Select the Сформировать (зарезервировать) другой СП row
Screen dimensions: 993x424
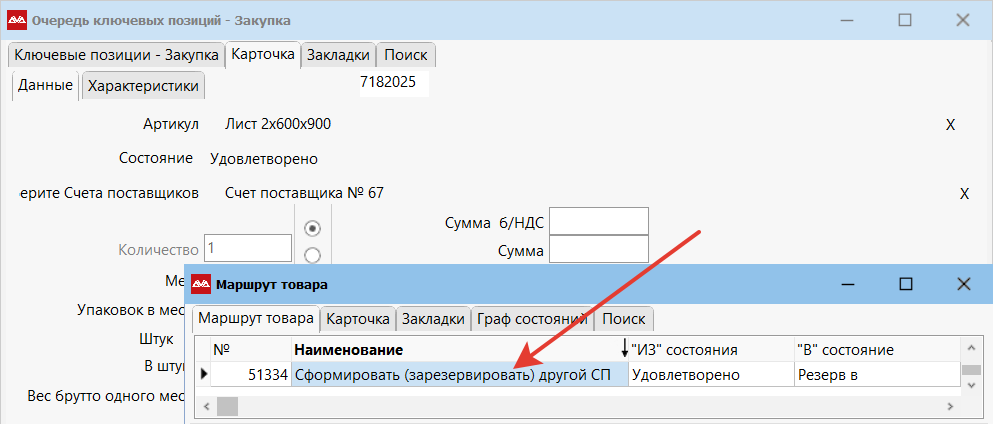pos(458,375)
